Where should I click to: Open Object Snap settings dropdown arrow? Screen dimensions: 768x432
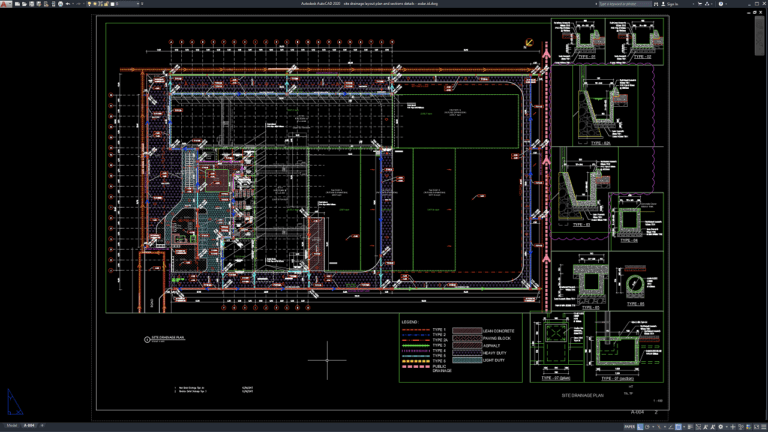(684, 427)
